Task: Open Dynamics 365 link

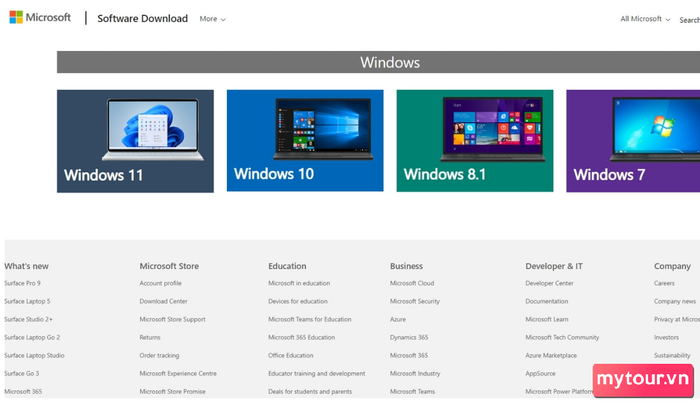Action: pyautogui.click(x=409, y=337)
